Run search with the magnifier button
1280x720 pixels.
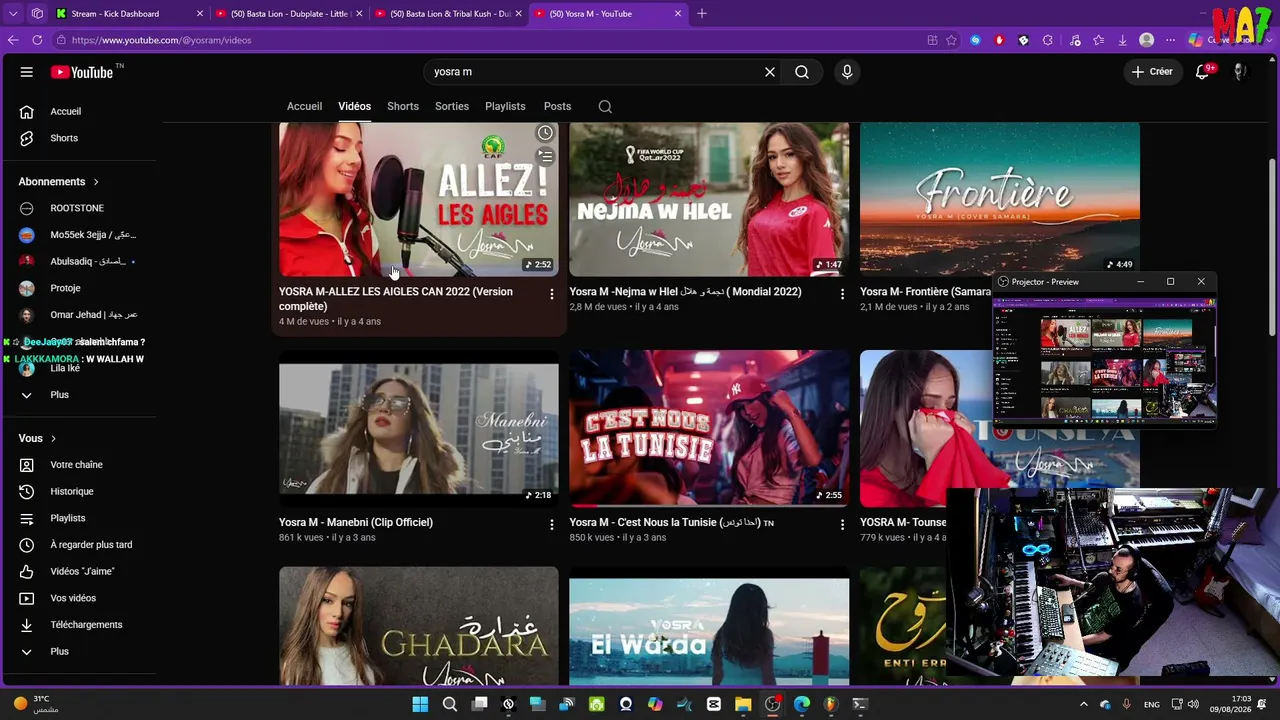point(802,72)
